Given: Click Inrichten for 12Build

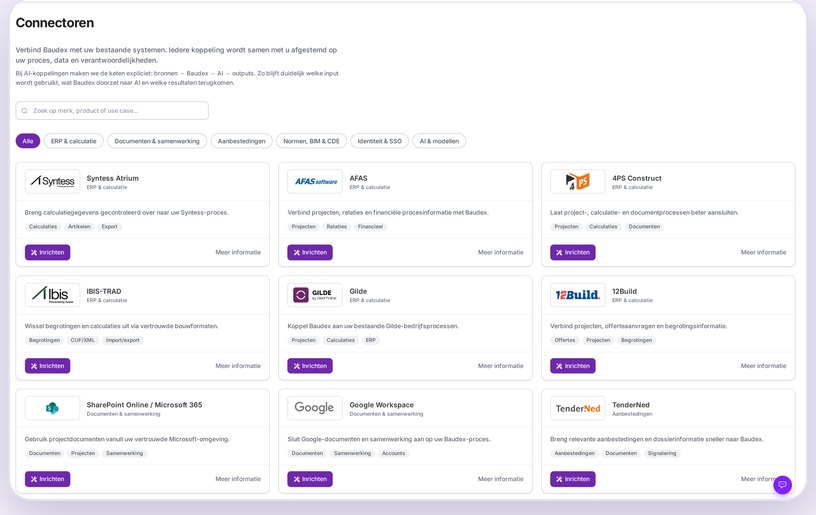Looking at the screenshot, I should coord(573,366).
